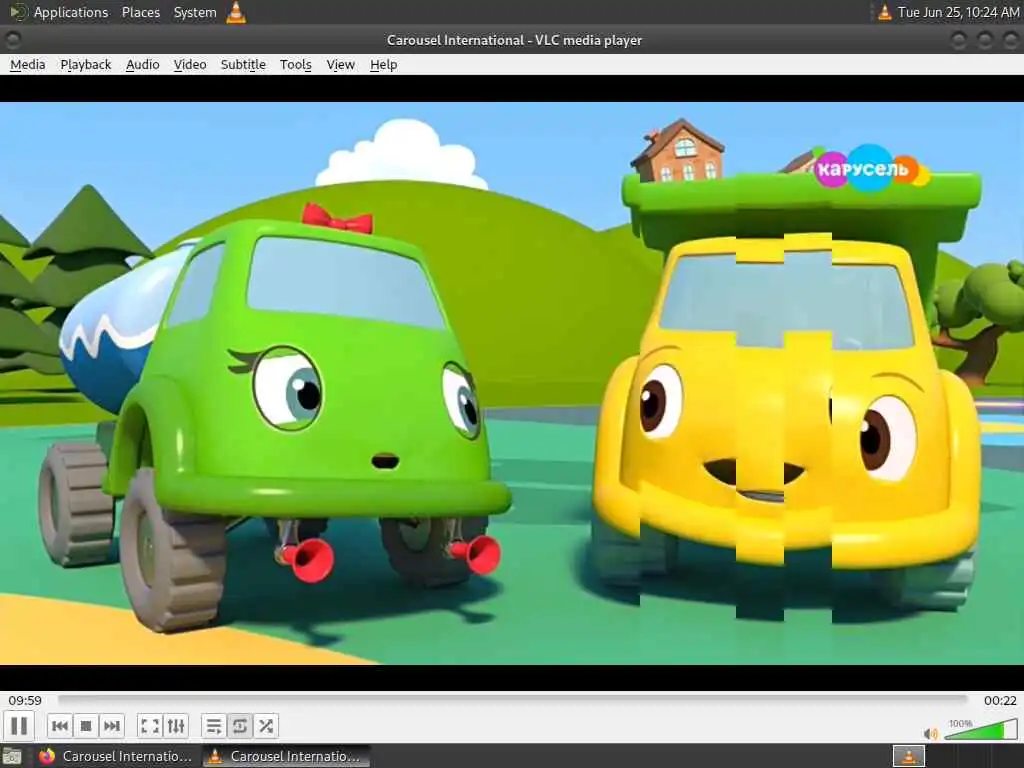Open the System panel menu
This screenshot has height=768, width=1024.
pyautogui.click(x=195, y=12)
